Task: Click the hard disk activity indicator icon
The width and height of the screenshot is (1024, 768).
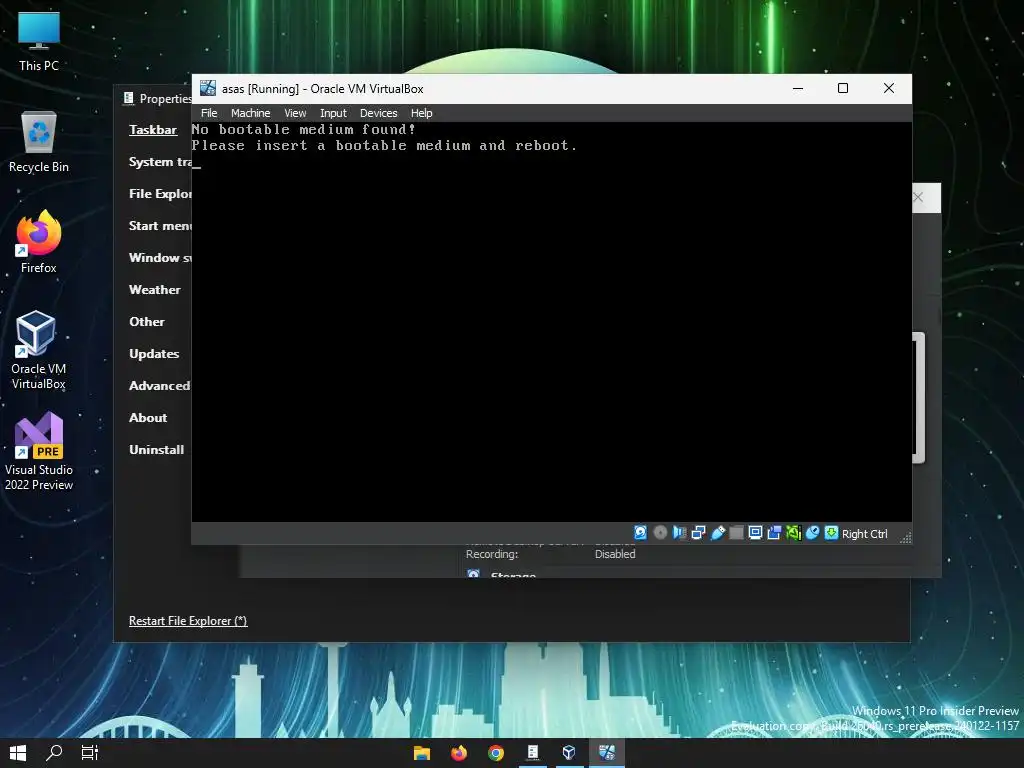Action: [640, 533]
